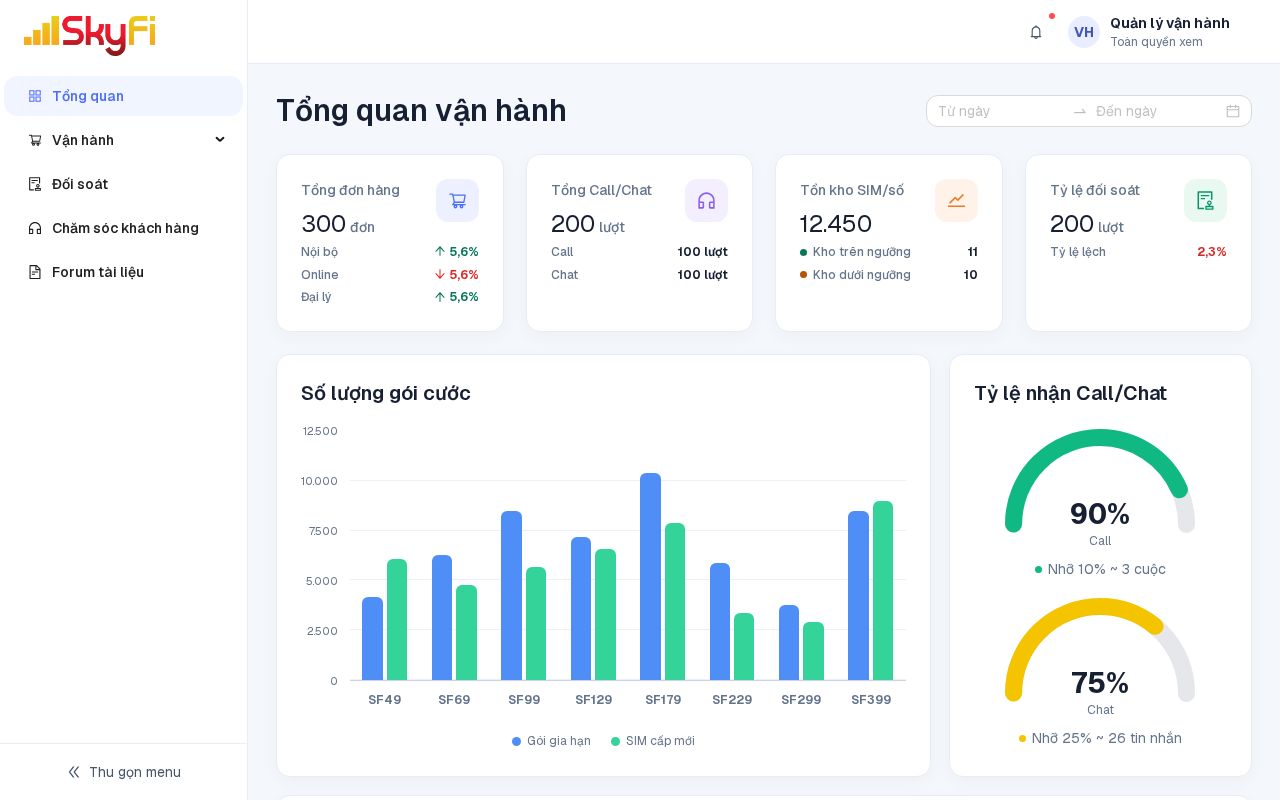Toggle Gói gia hạn legend series

coord(551,741)
